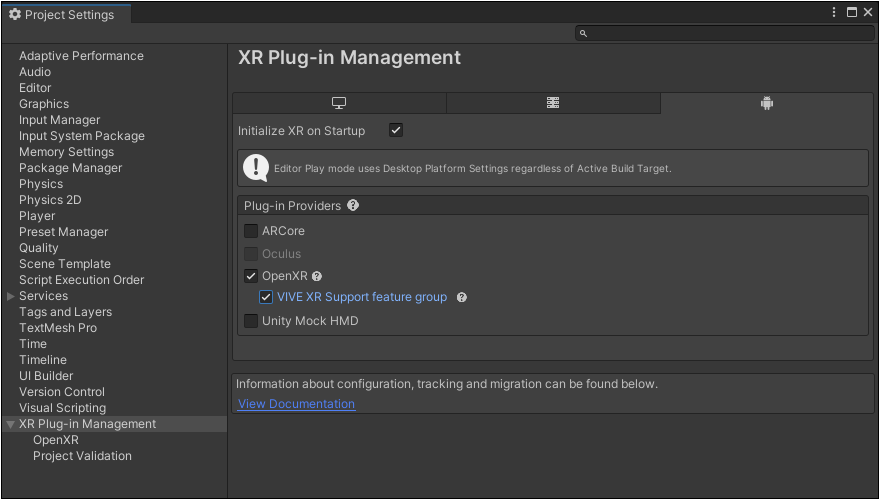Image resolution: width=880 pixels, height=500 pixels.
Task: Switch to the Desktop (monitor) platform tab
Action: coord(339,103)
